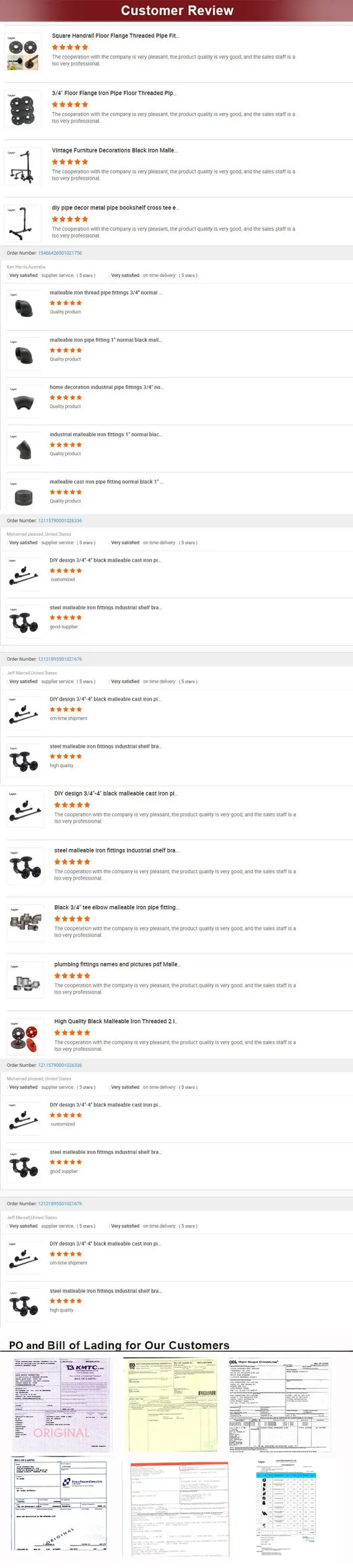Screen dimensions: 353x1568
Task: Click the industrial malleable iron fittings 1" title
Action: pos(105,435)
